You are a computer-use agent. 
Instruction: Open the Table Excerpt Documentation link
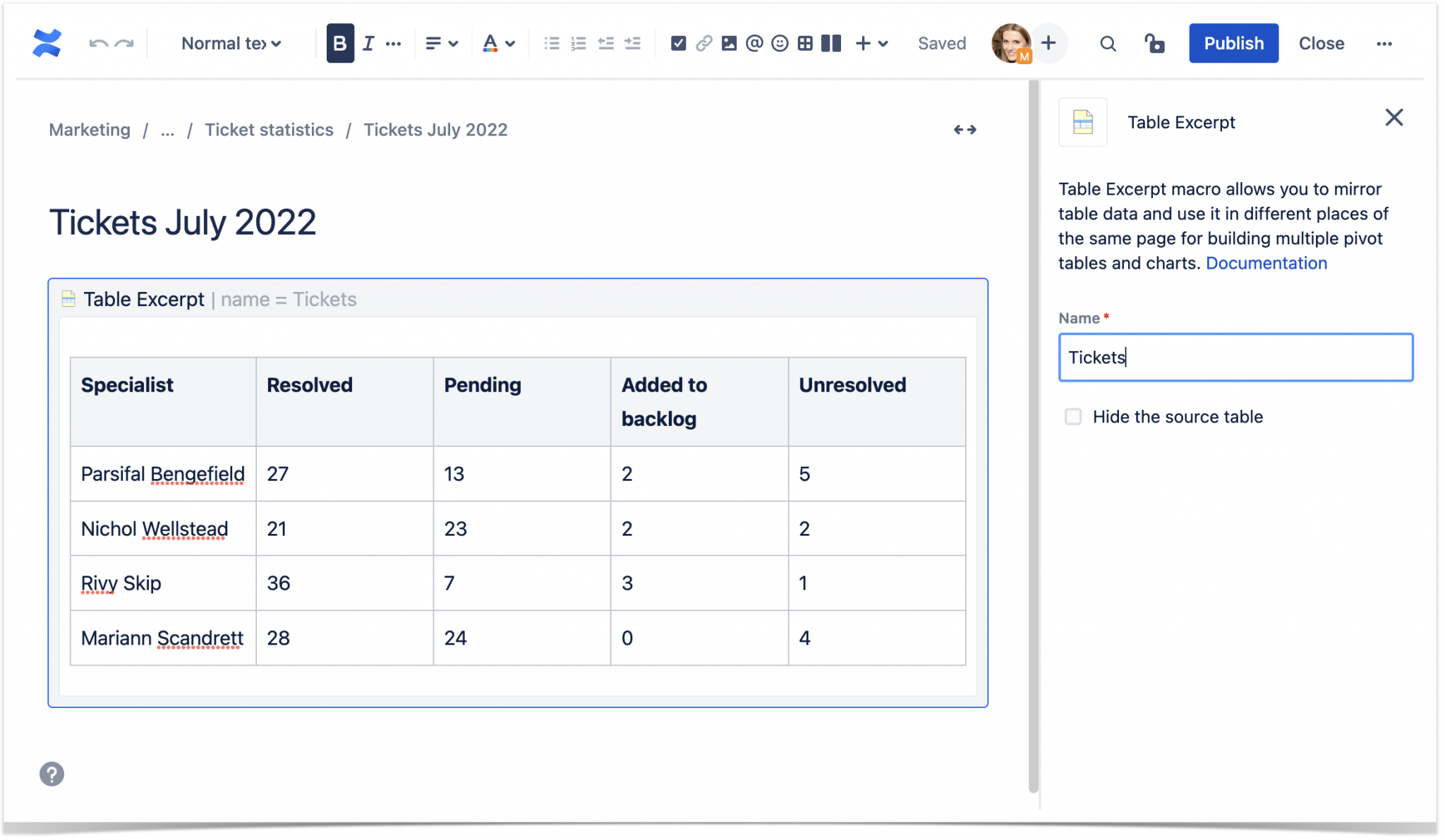[1266, 263]
